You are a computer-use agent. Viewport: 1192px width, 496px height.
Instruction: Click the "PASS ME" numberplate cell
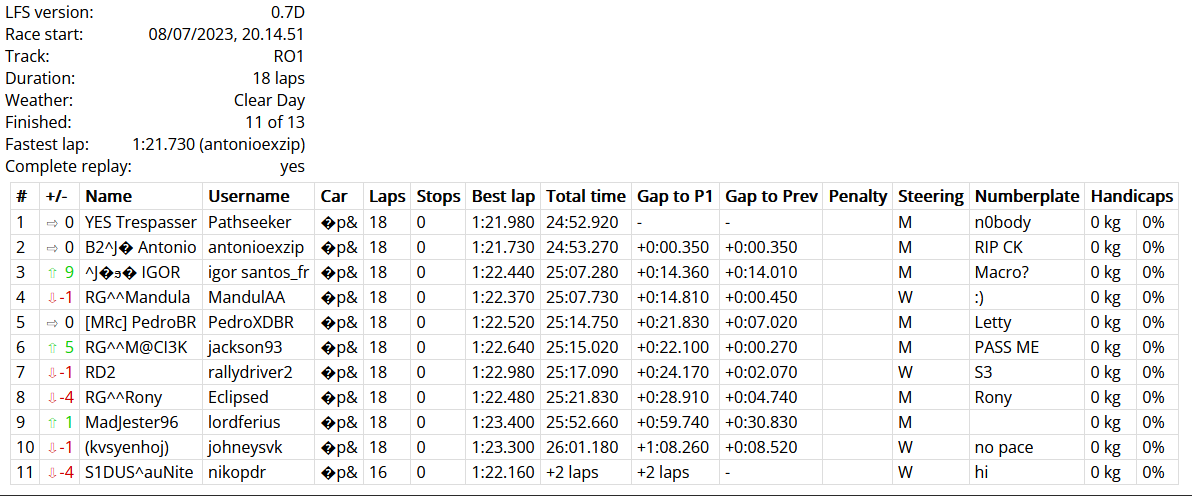tap(1006, 347)
